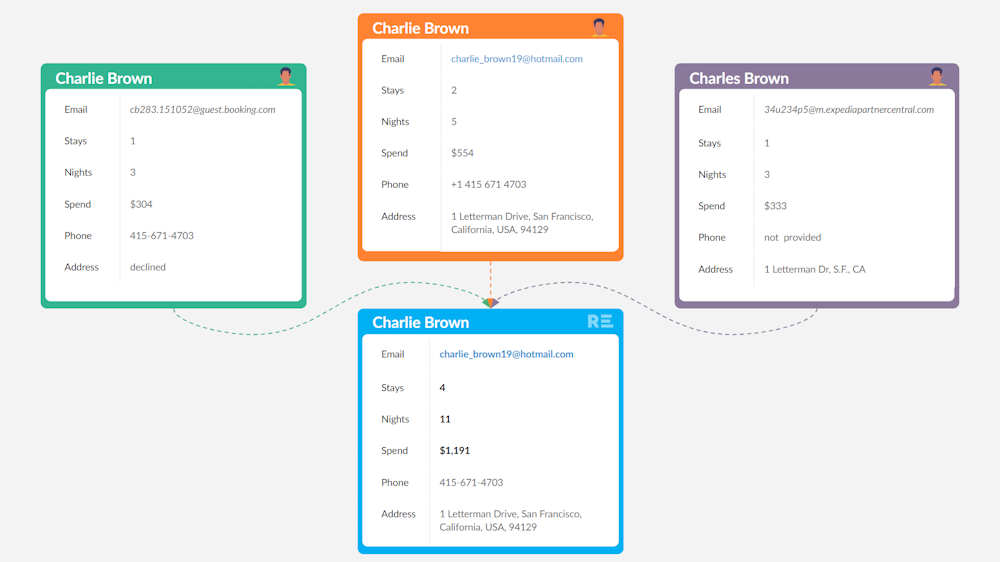This screenshot has width=1000, height=562.
Task: Click the guest.booking.com email address
Action: (x=202, y=110)
